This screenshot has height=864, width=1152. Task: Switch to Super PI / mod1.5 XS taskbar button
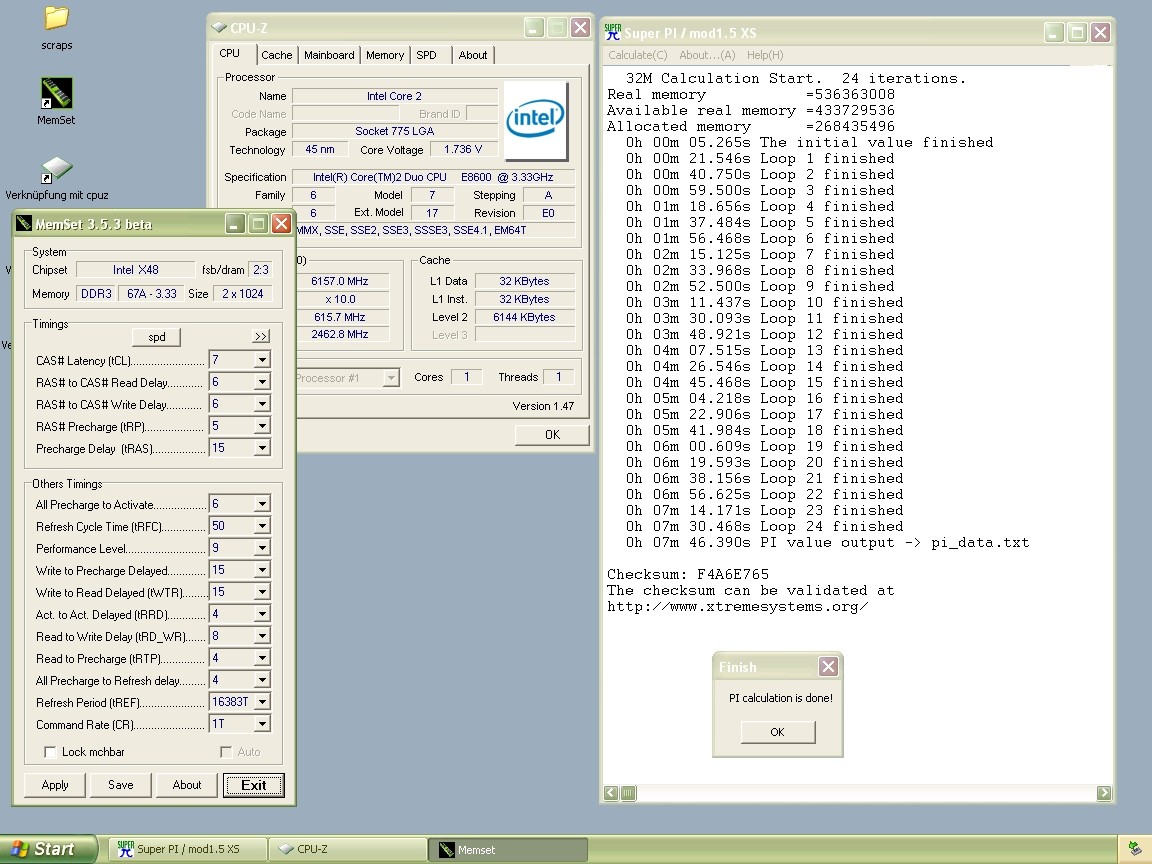click(x=188, y=849)
